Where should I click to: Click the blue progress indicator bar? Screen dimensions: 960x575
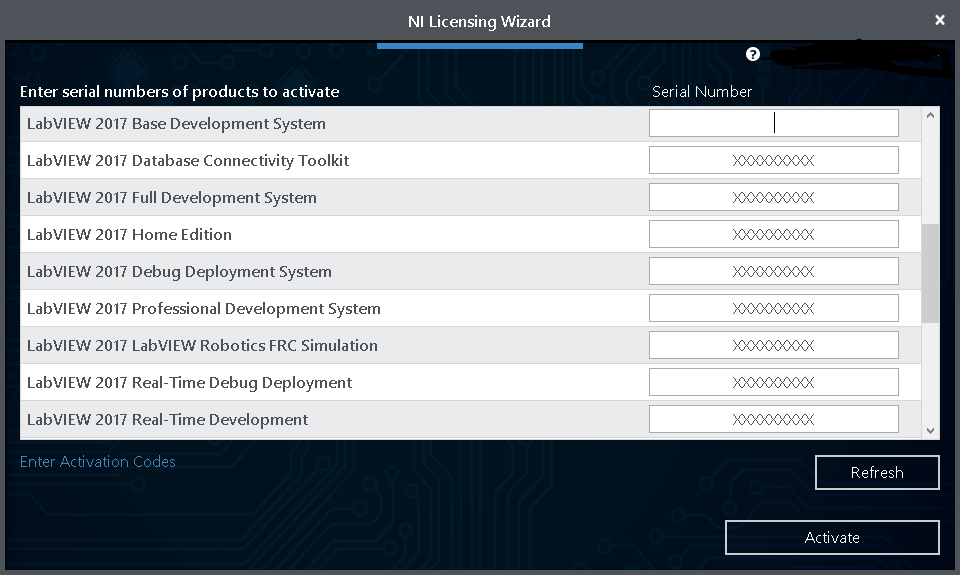click(479, 45)
